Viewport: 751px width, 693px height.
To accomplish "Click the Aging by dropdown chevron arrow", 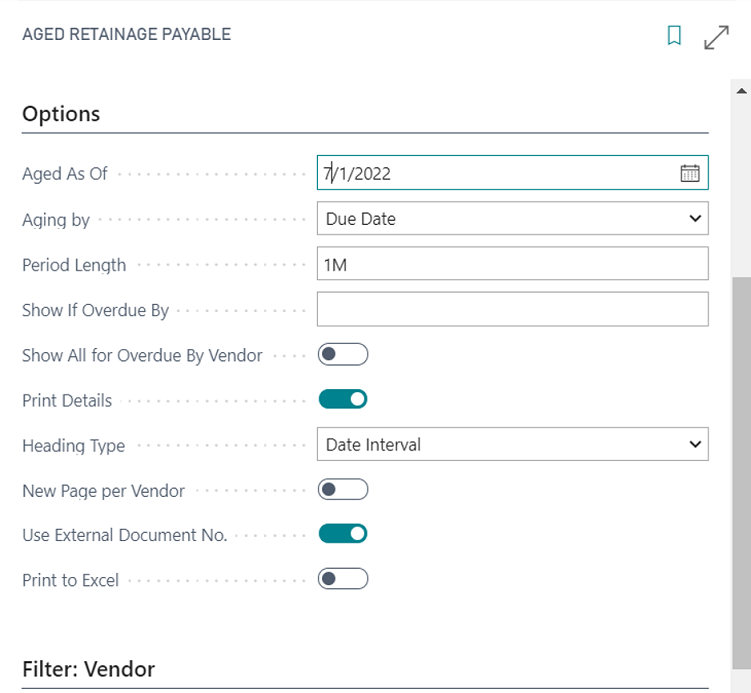I will 695,218.
